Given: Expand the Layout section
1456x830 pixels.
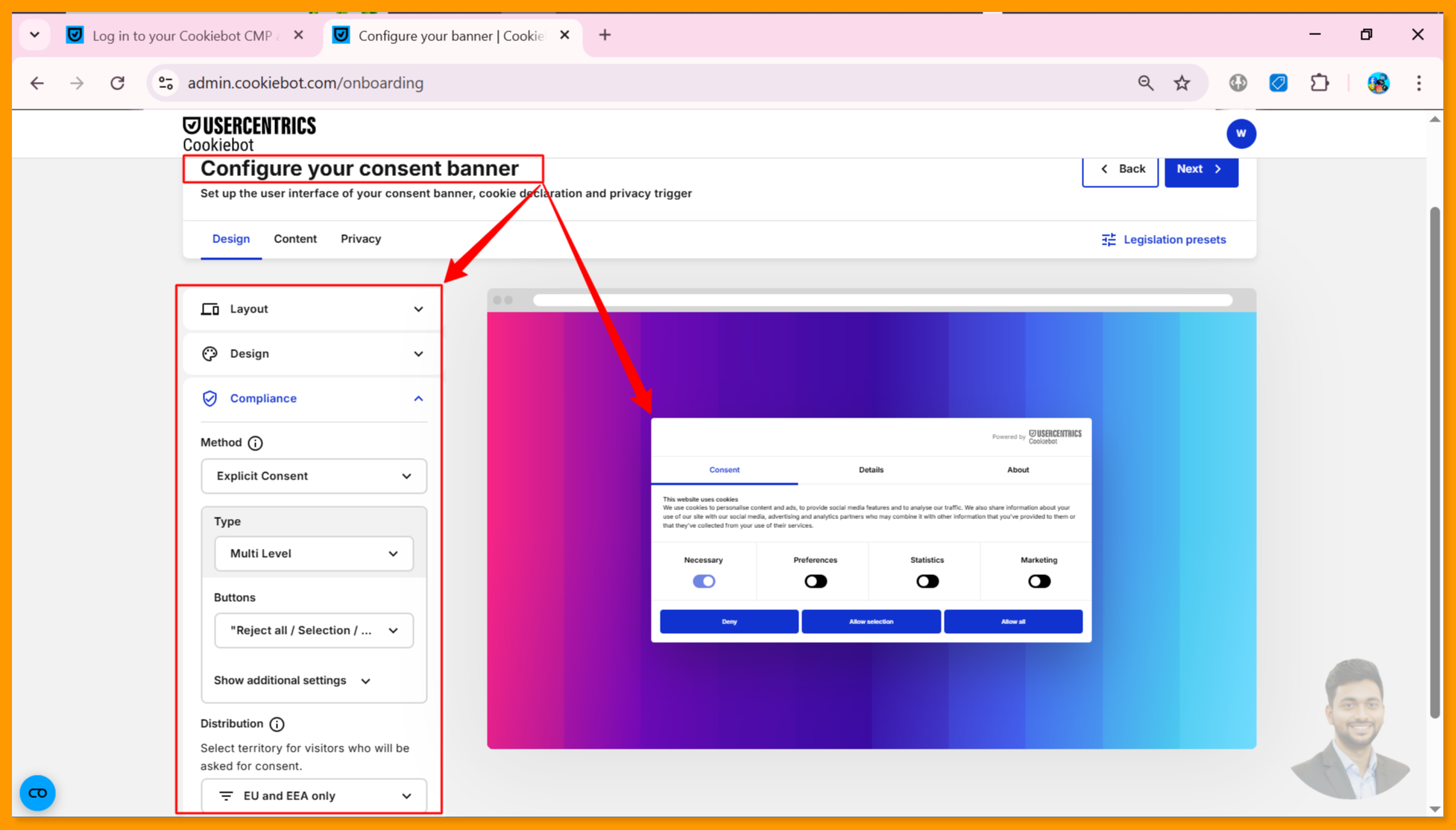Looking at the screenshot, I should click(312, 309).
